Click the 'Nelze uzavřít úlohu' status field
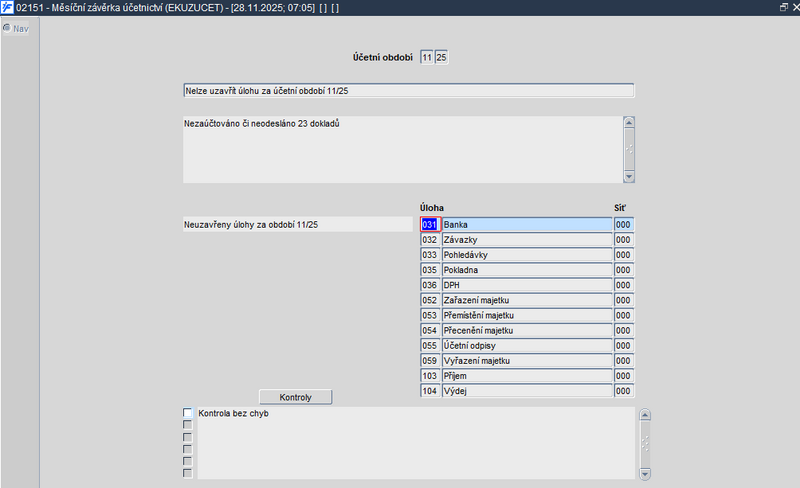 (409, 90)
